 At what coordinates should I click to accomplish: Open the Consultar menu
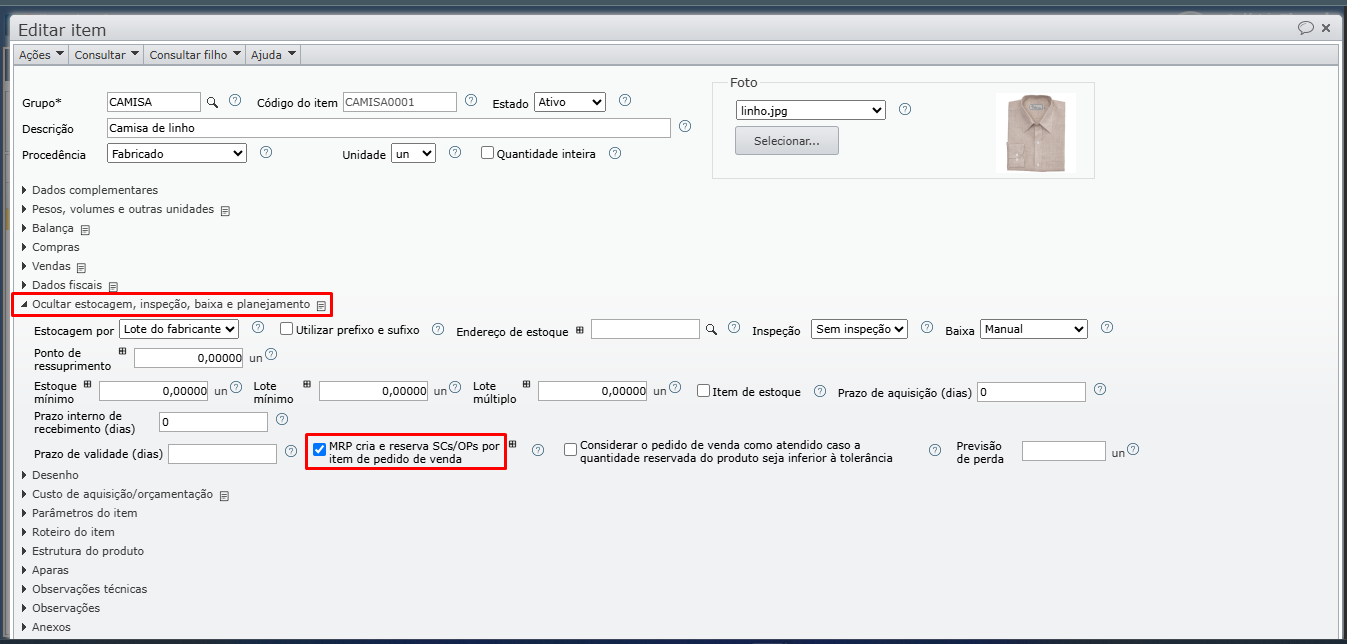point(107,55)
